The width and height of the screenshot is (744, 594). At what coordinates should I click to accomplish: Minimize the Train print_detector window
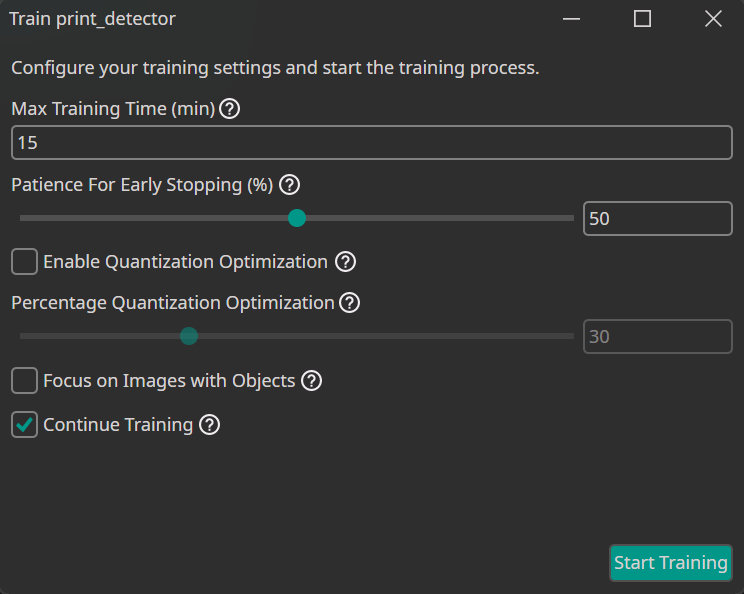(572, 19)
